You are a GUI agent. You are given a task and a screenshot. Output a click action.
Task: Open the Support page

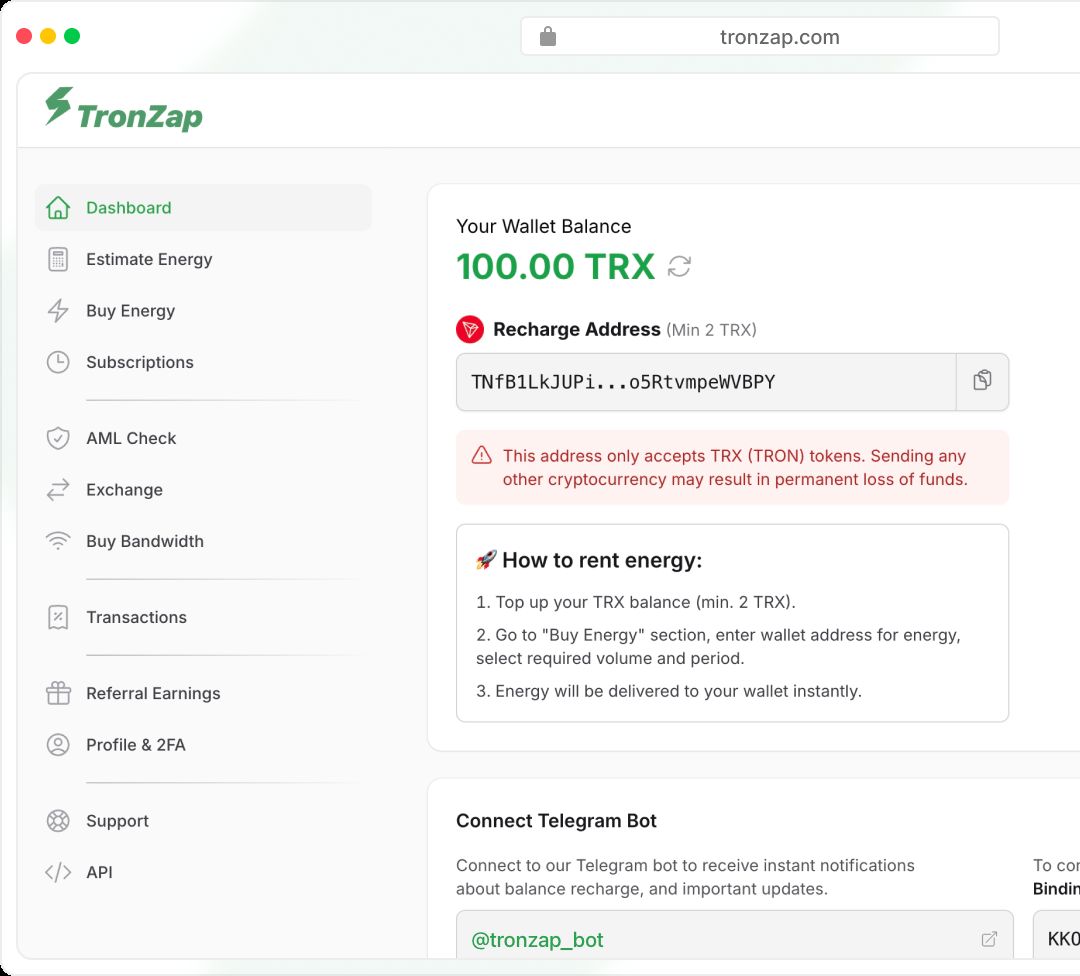click(203, 820)
